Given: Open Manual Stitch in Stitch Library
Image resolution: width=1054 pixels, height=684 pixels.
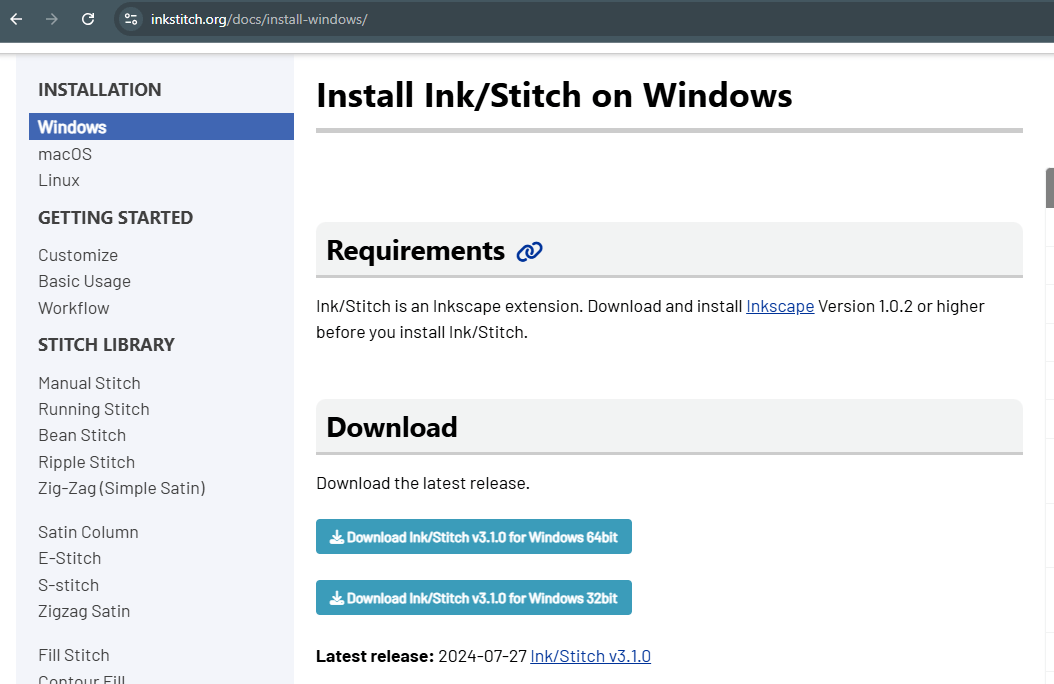Looking at the screenshot, I should pyautogui.click(x=89, y=383).
